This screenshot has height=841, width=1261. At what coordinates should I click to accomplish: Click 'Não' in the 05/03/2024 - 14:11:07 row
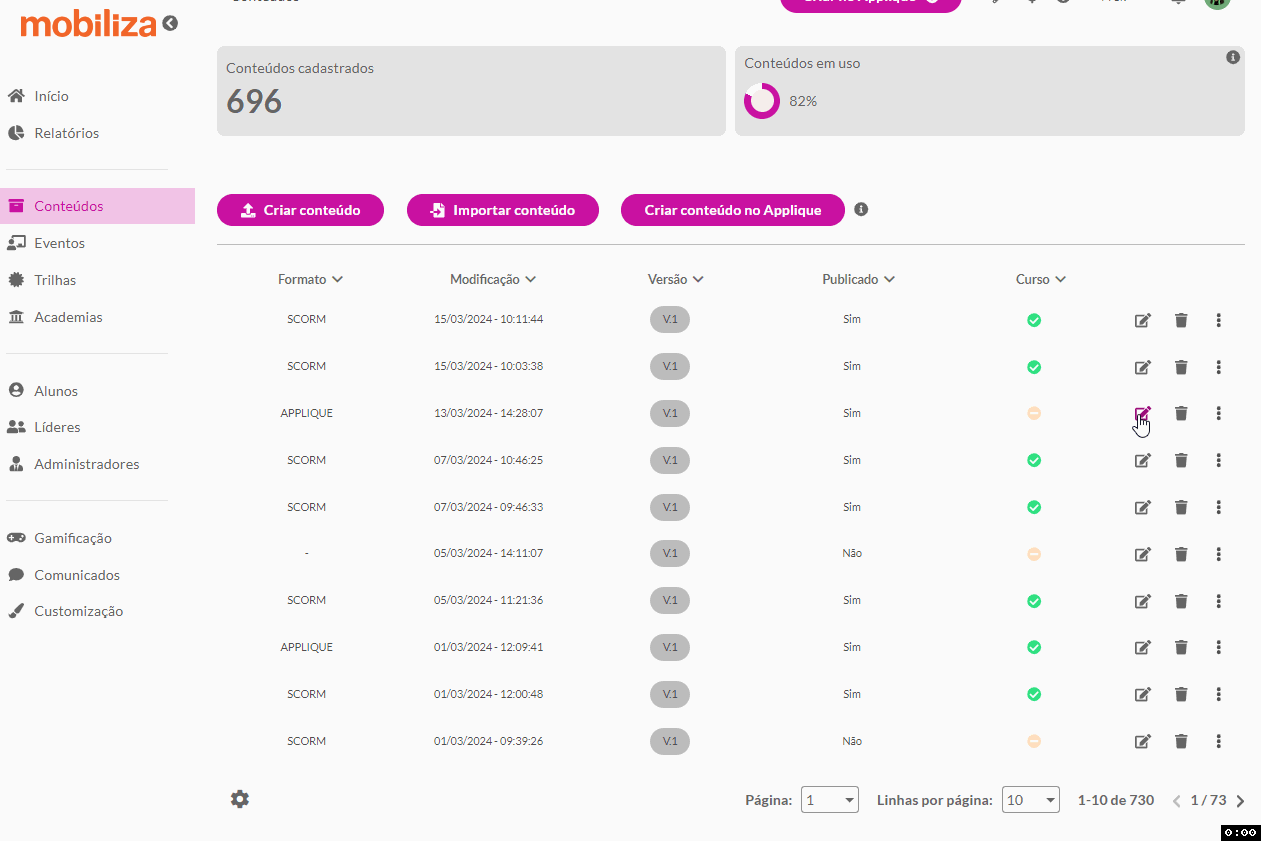pyautogui.click(x=852, y=553)
